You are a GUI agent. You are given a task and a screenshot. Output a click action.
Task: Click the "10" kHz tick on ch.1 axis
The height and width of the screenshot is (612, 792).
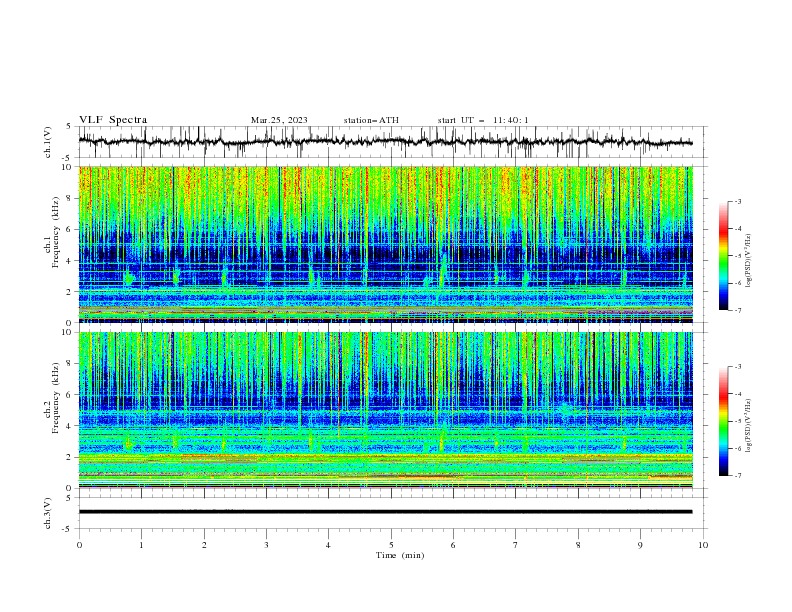tap(66, 167)
